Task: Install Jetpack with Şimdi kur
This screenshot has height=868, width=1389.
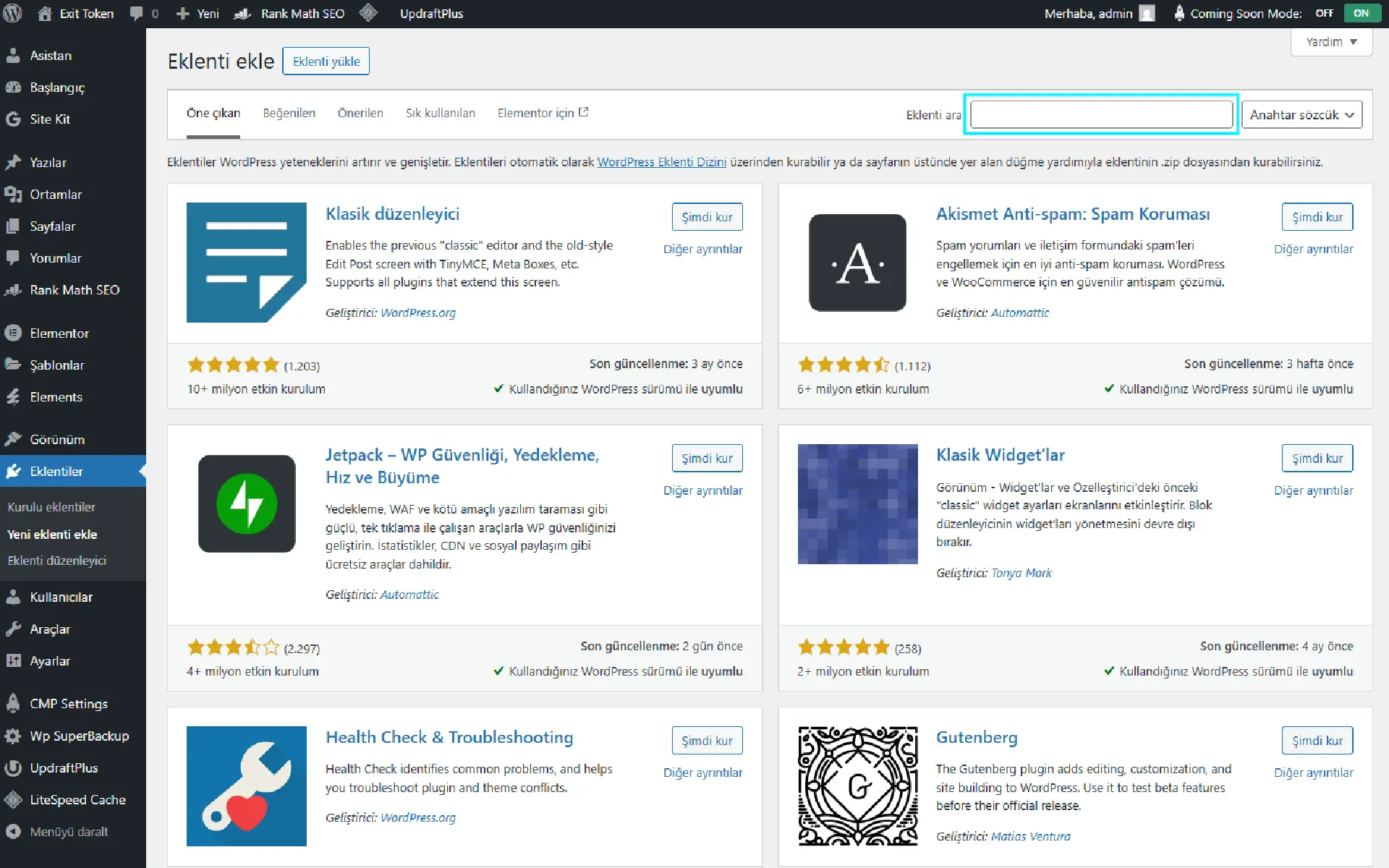Action: click(x=707, y=459)
